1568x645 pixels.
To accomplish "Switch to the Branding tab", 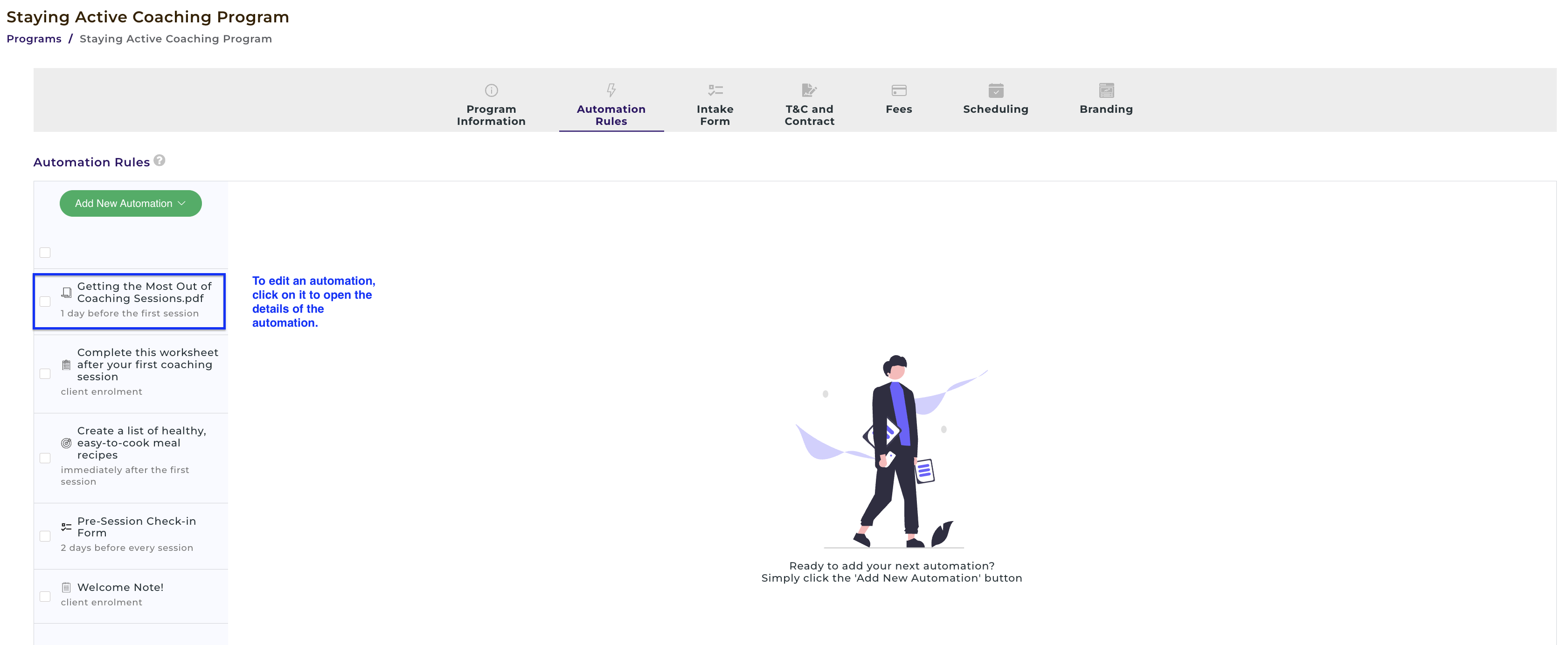I will tap(1106, 100).
